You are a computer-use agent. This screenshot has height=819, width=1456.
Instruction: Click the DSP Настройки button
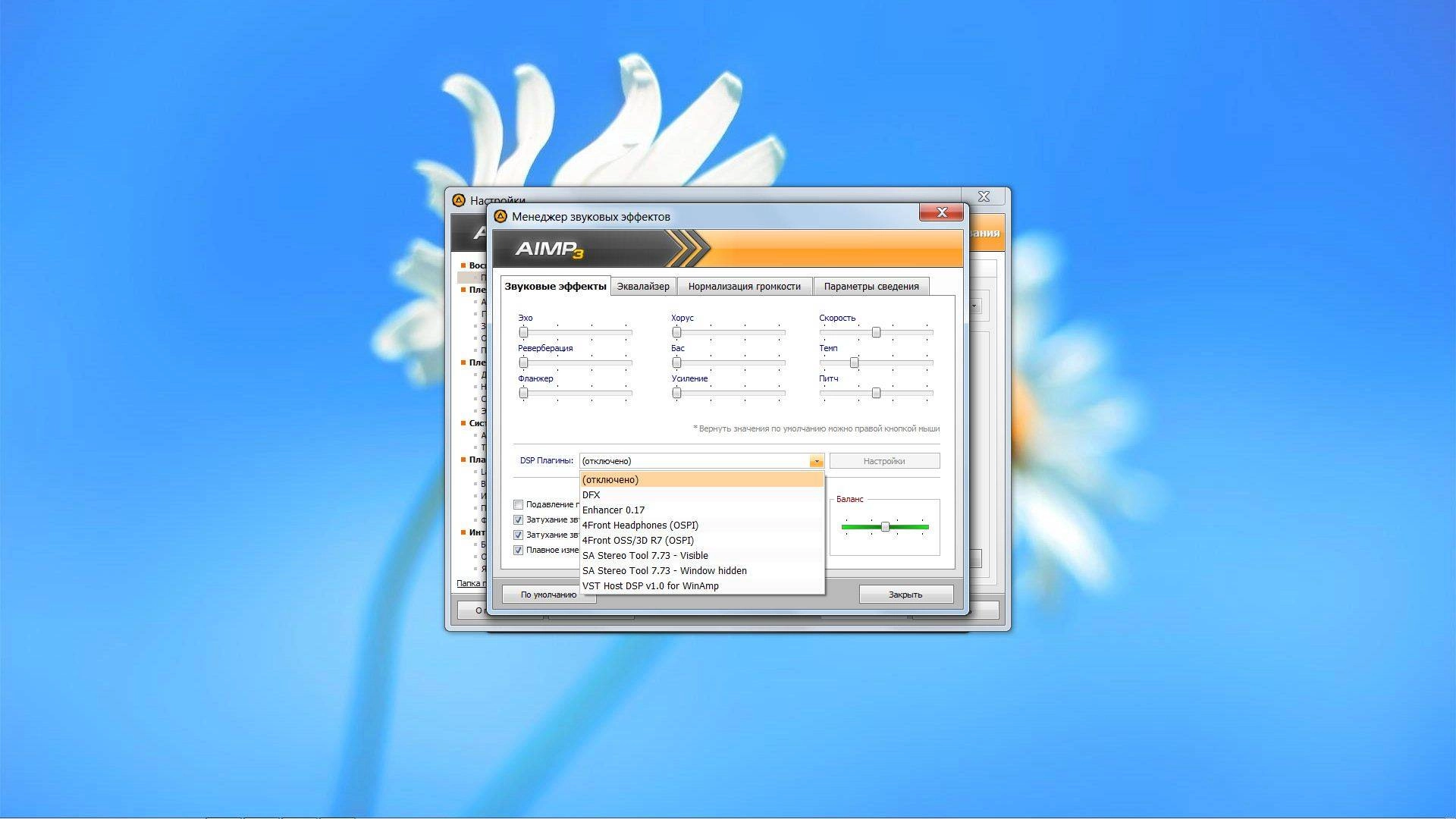[884, 461]
